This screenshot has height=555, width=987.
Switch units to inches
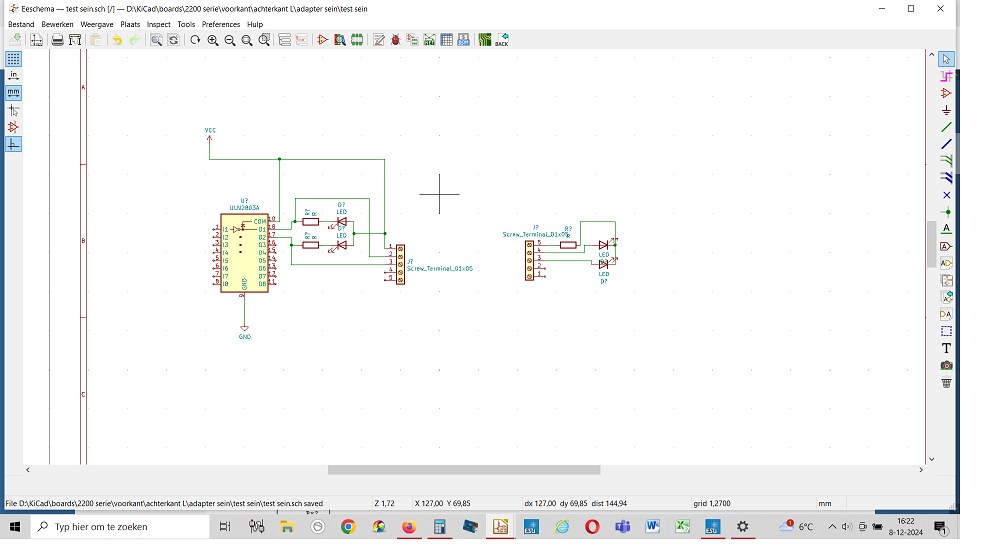point(13,76)
